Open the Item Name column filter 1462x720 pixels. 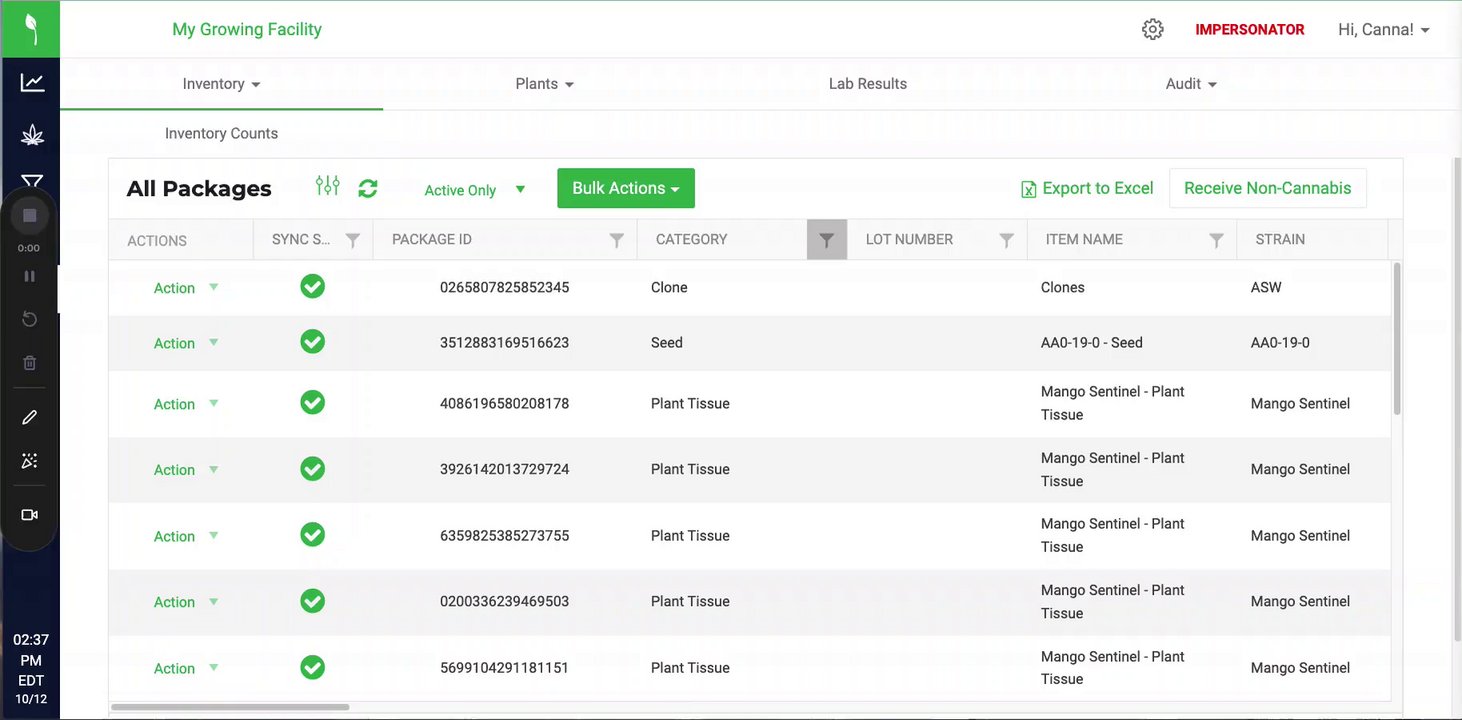[x=1216, y=240]
